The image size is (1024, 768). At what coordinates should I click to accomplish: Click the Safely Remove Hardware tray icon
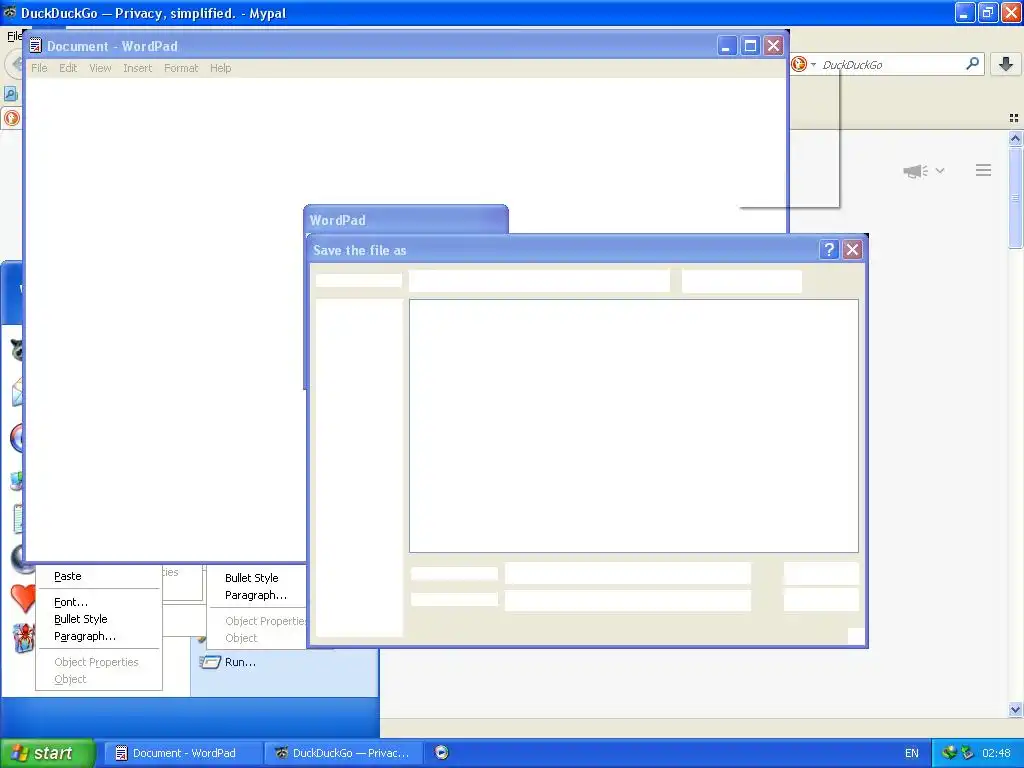tap(967, 752)
